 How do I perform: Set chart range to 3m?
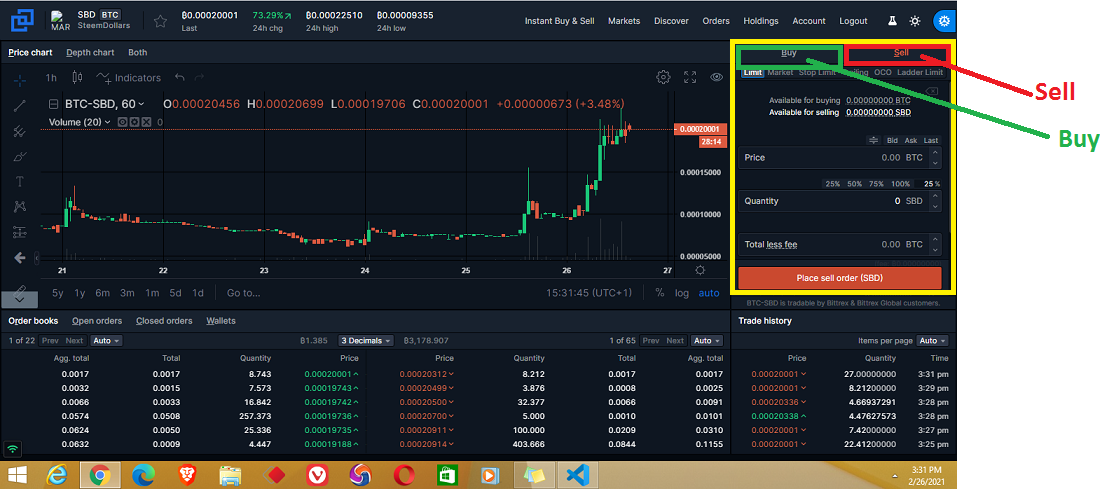(x=127, y=293)
